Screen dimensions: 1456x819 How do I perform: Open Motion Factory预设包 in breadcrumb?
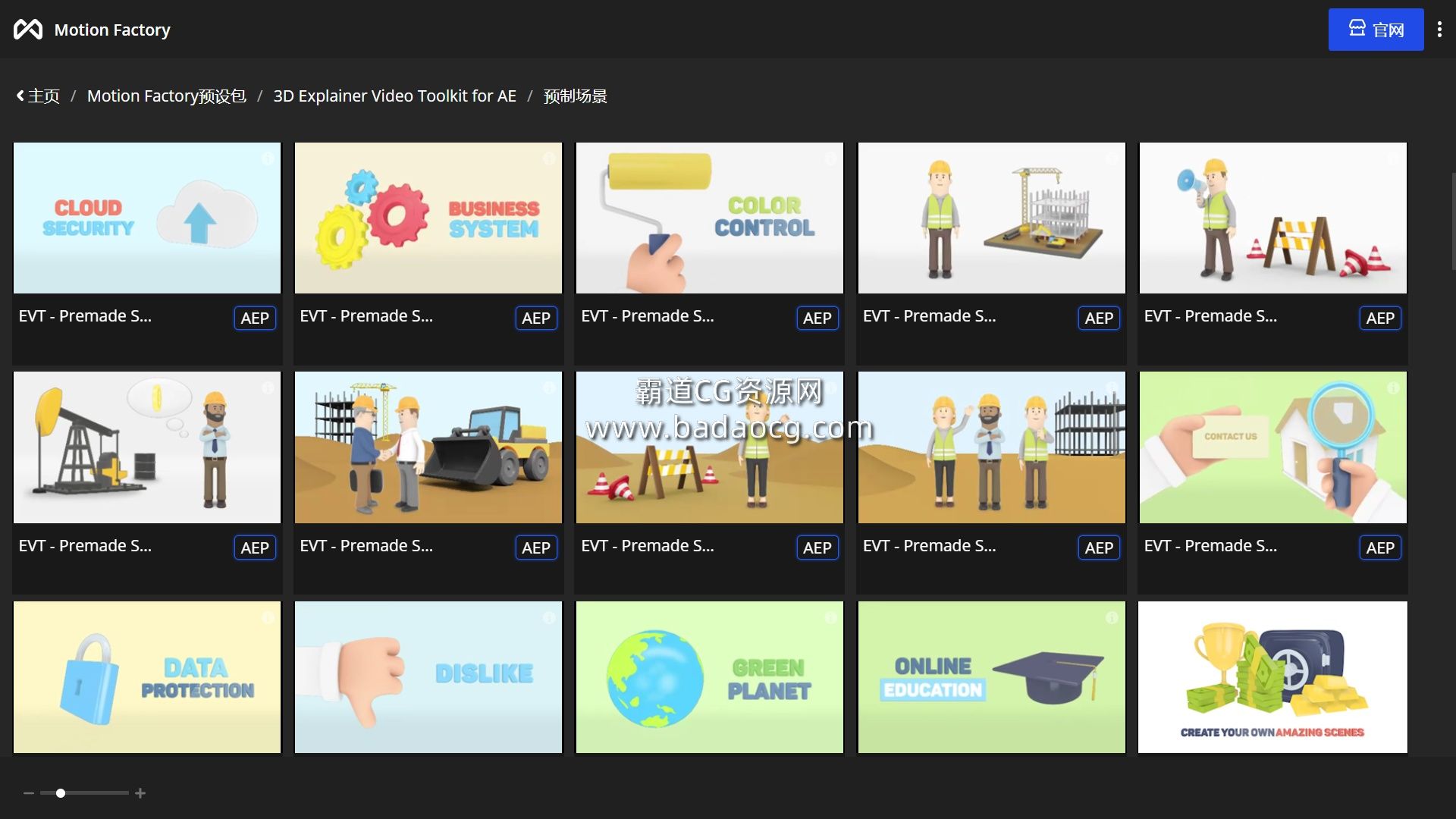(x=167, y=96)
